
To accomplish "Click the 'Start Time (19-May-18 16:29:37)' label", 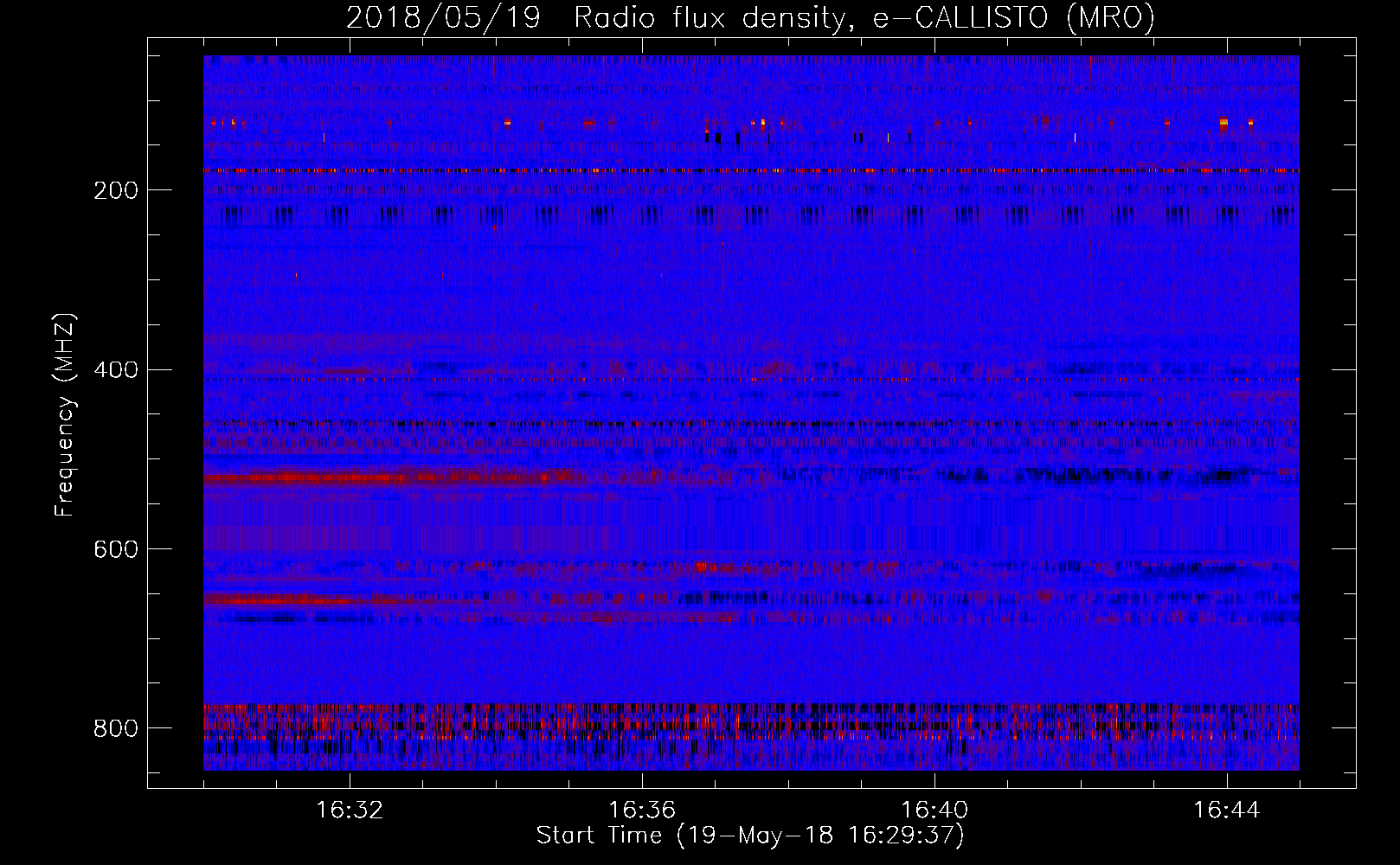I will click(750, 836).
